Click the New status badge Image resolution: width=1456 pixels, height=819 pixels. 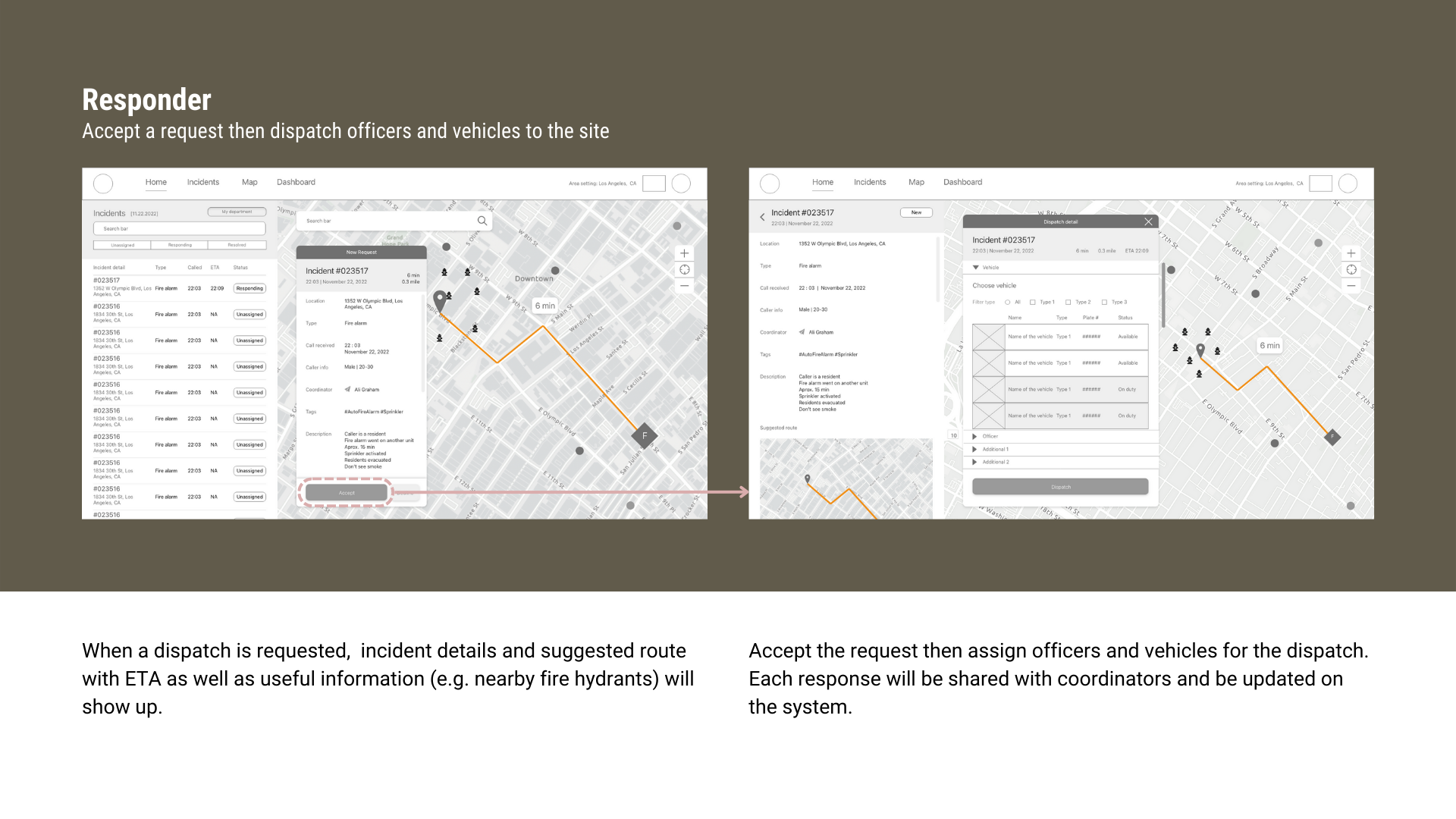click(x=916, y=212)
